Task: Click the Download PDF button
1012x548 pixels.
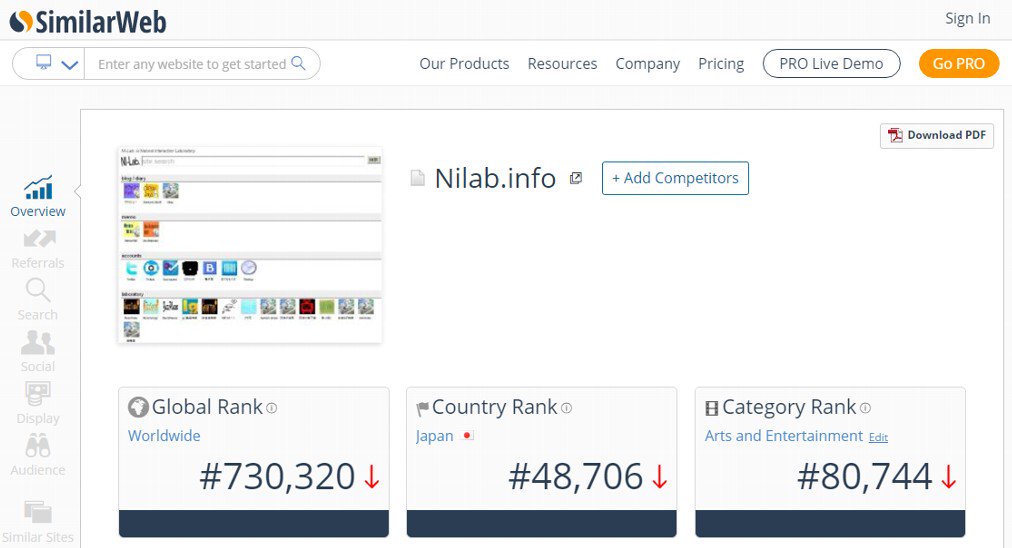Action: tap(937, 136)
